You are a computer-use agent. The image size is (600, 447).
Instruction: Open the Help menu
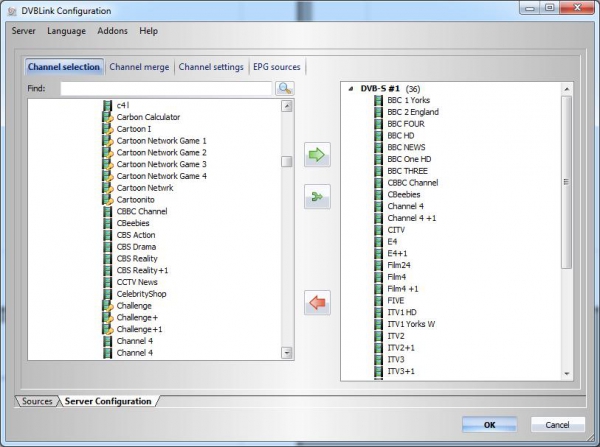[148, 31]
